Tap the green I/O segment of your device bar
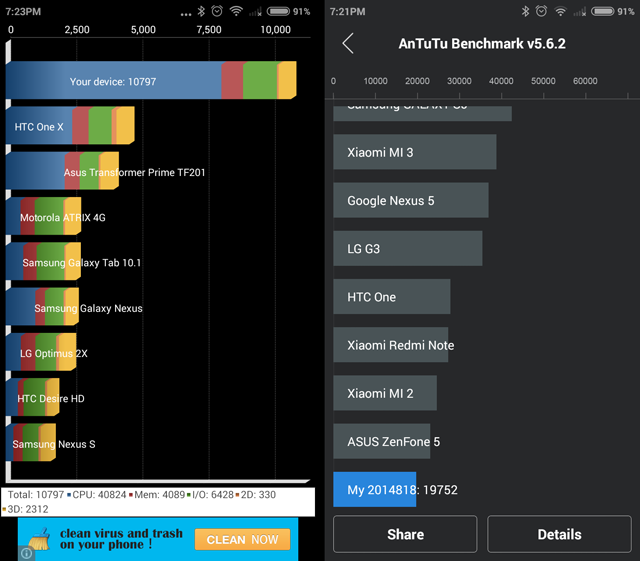The image size is (640, 561). point(260,80)
